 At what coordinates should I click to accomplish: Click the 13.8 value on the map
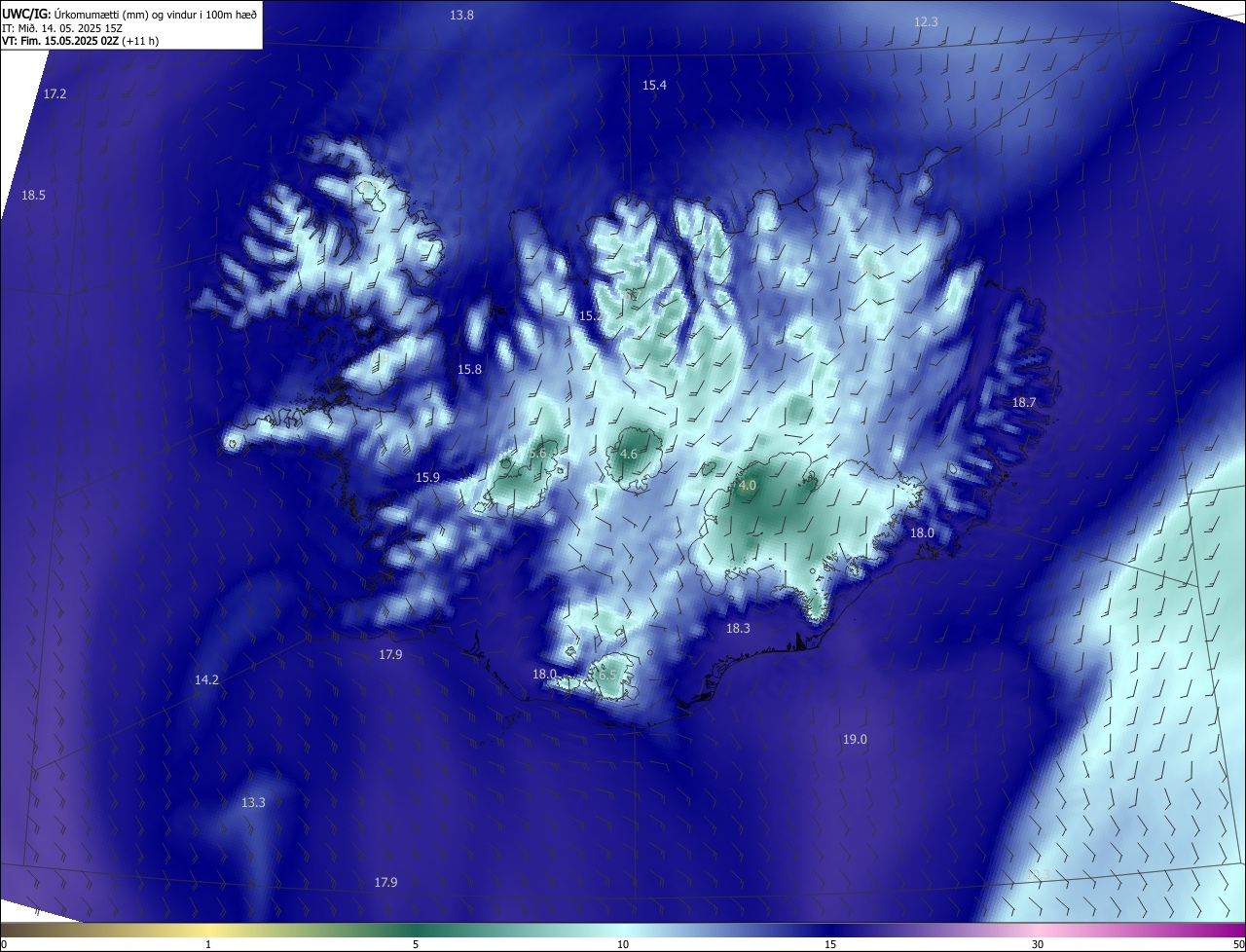(461, 15)
